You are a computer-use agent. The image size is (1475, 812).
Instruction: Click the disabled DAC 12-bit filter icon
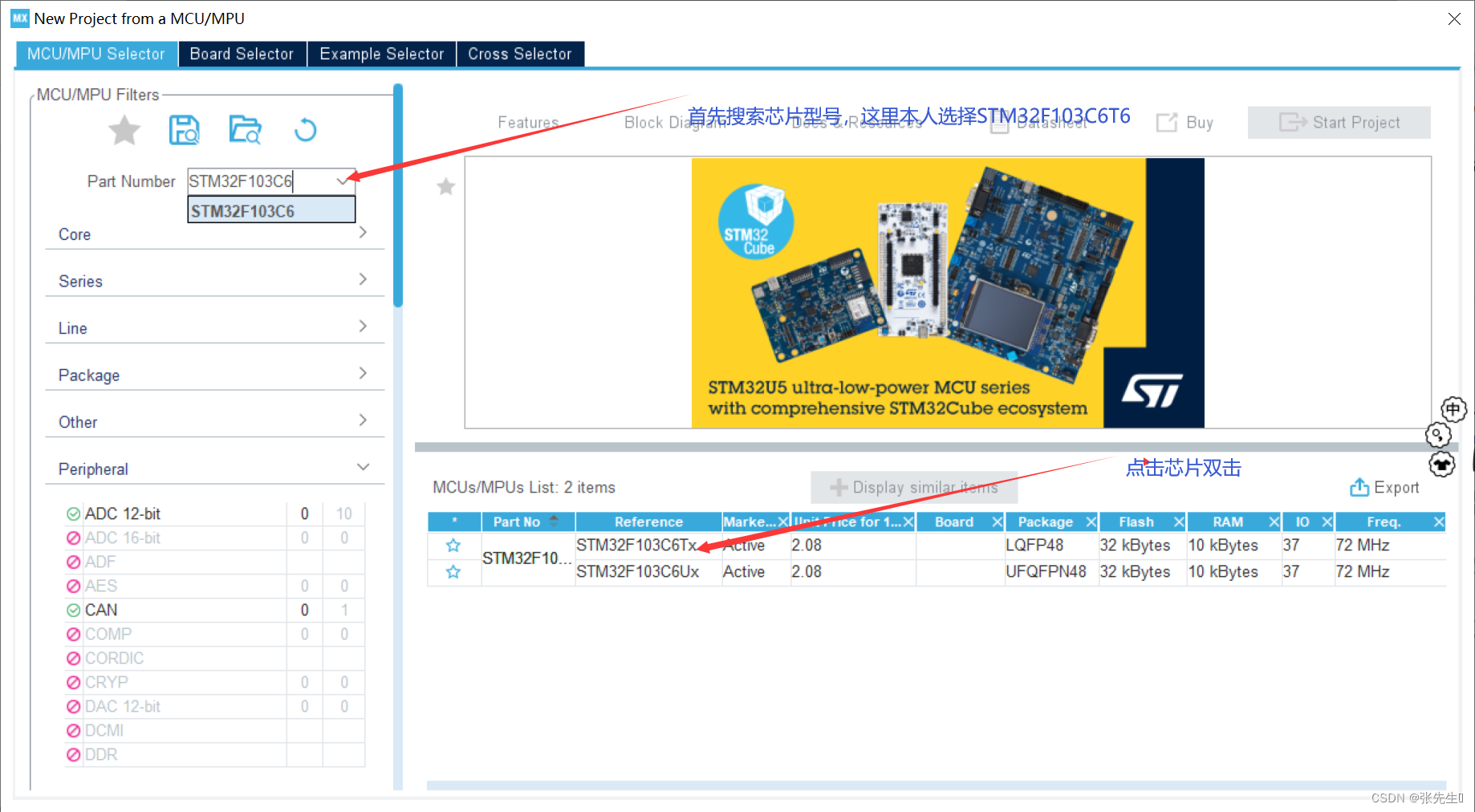click(x=73, y=706)
